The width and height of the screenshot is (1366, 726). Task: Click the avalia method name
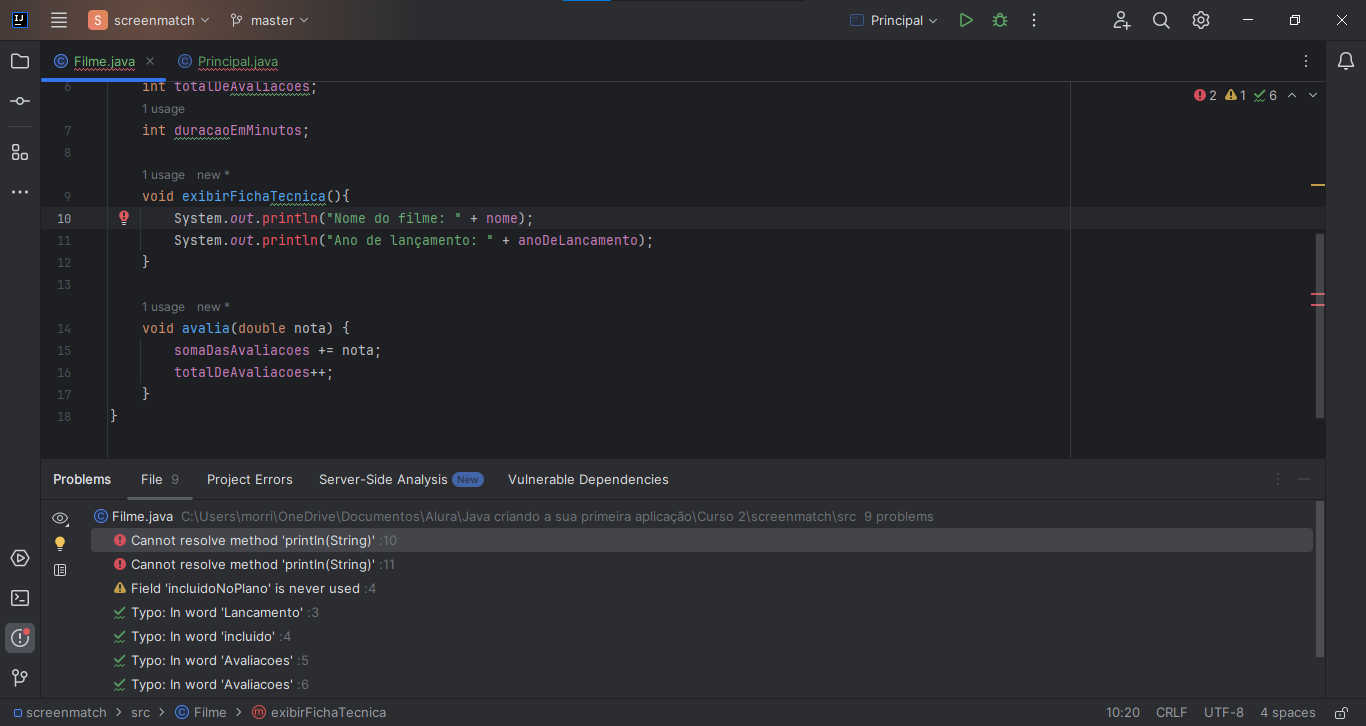[x=206, y=328]
